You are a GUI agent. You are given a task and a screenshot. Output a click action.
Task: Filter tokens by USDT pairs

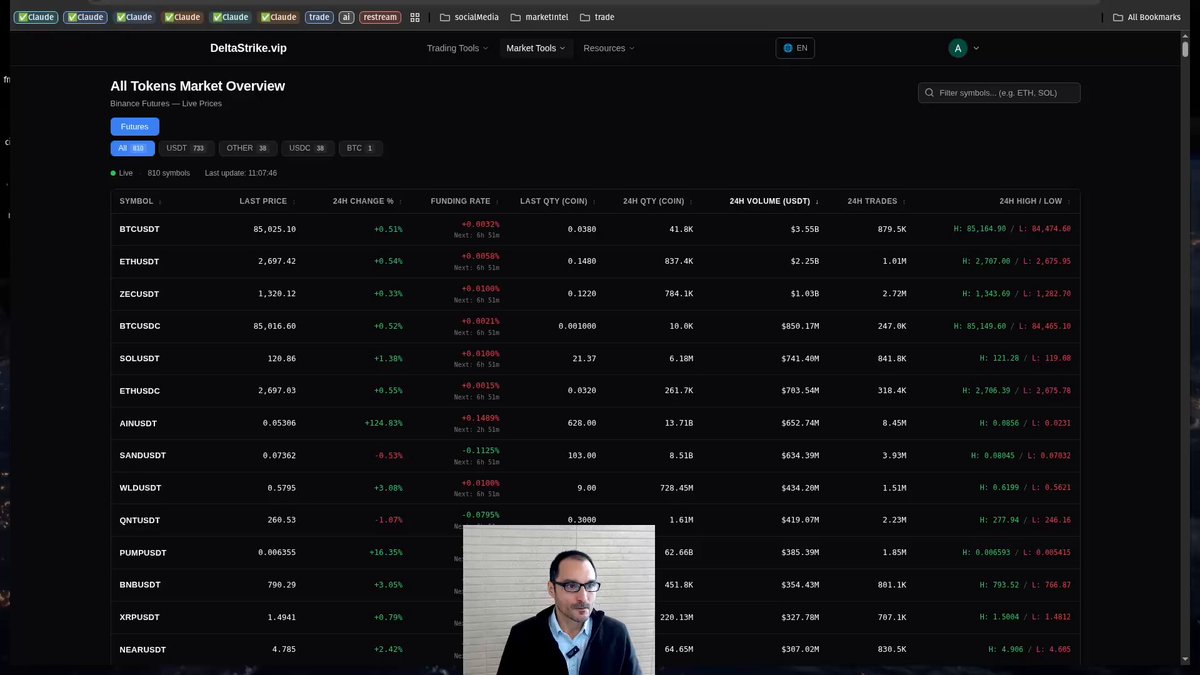(186, 148)
